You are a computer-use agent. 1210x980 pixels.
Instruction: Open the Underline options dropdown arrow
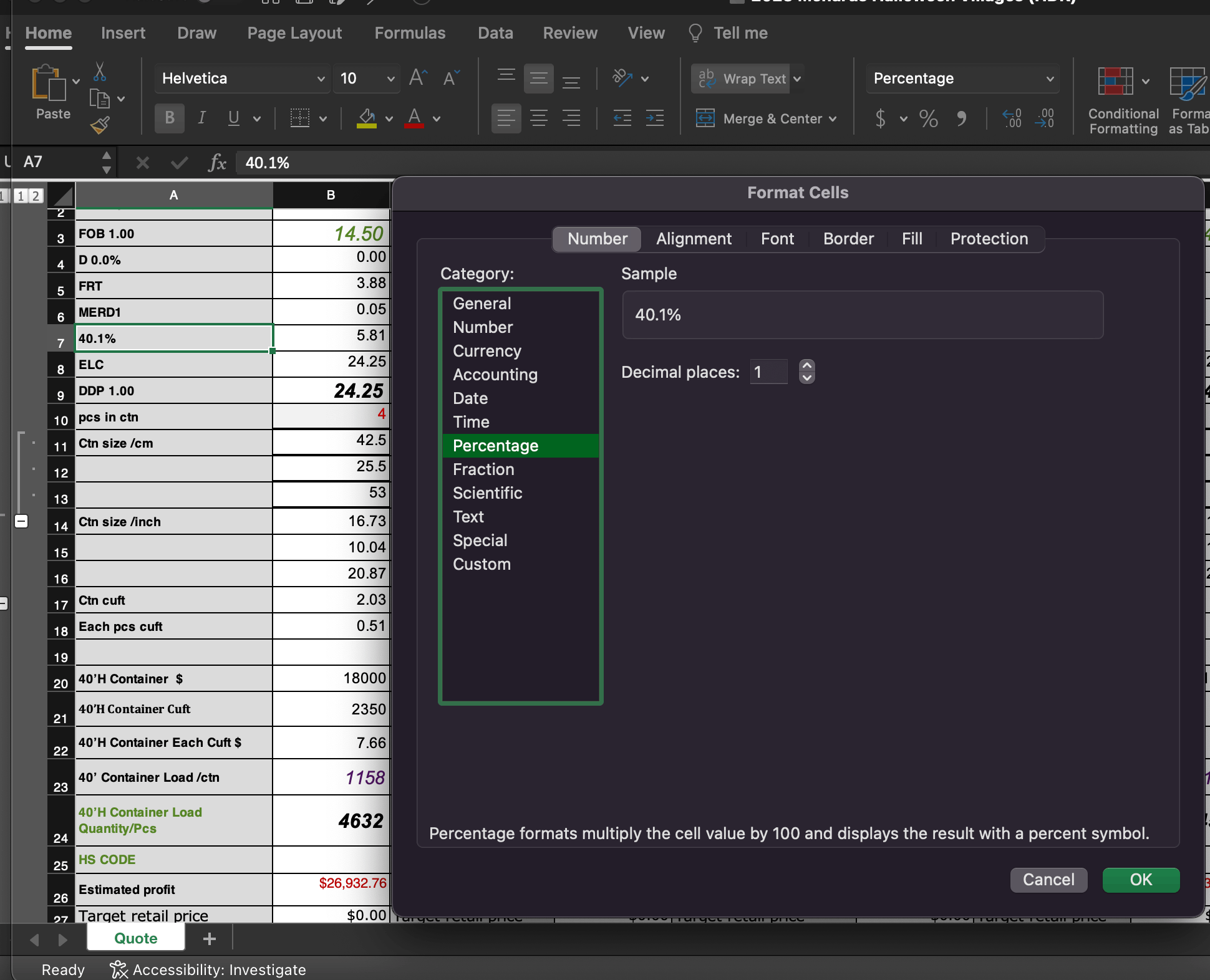tap(257, 118)
